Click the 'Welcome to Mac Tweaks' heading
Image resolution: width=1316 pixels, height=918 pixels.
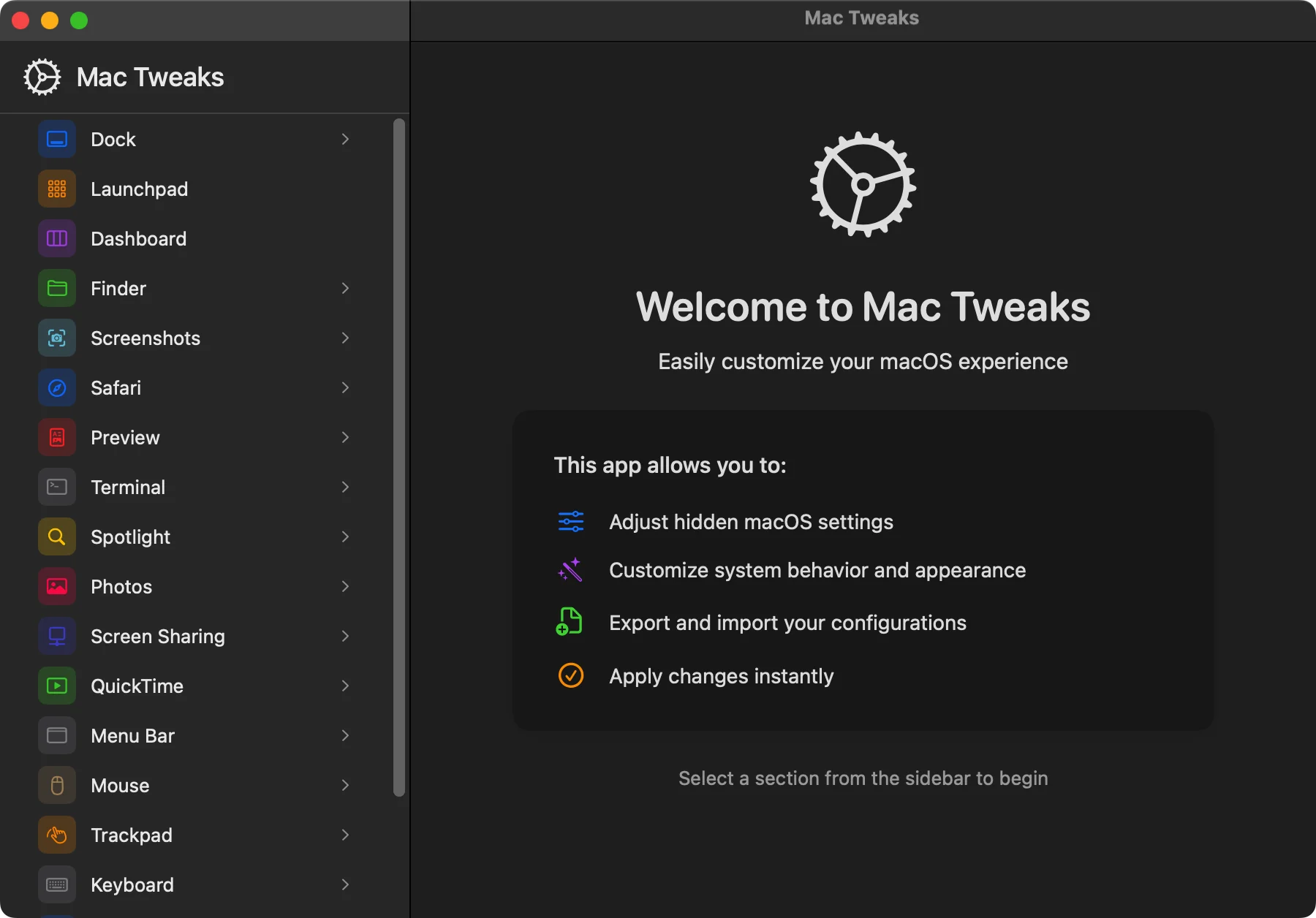[863, 306]
